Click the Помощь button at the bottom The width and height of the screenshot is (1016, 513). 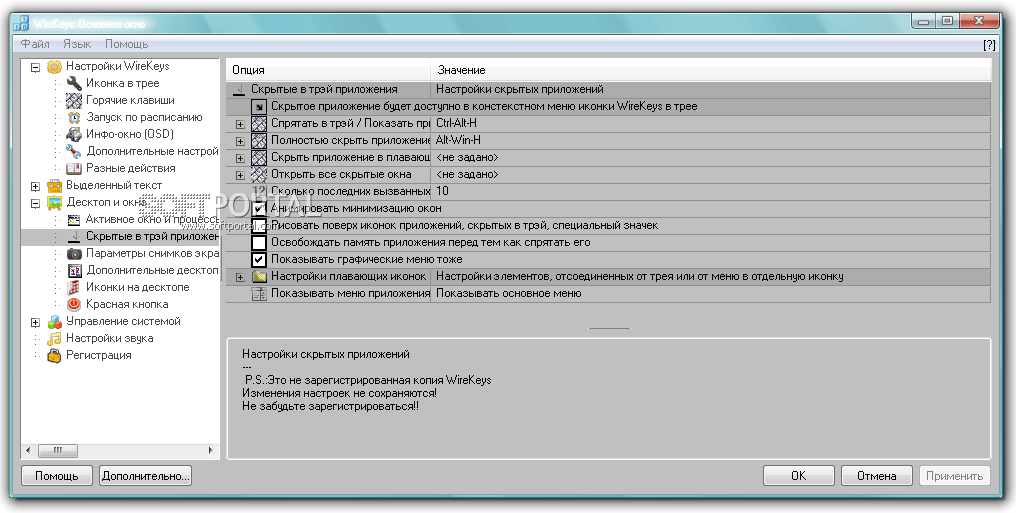57,476
